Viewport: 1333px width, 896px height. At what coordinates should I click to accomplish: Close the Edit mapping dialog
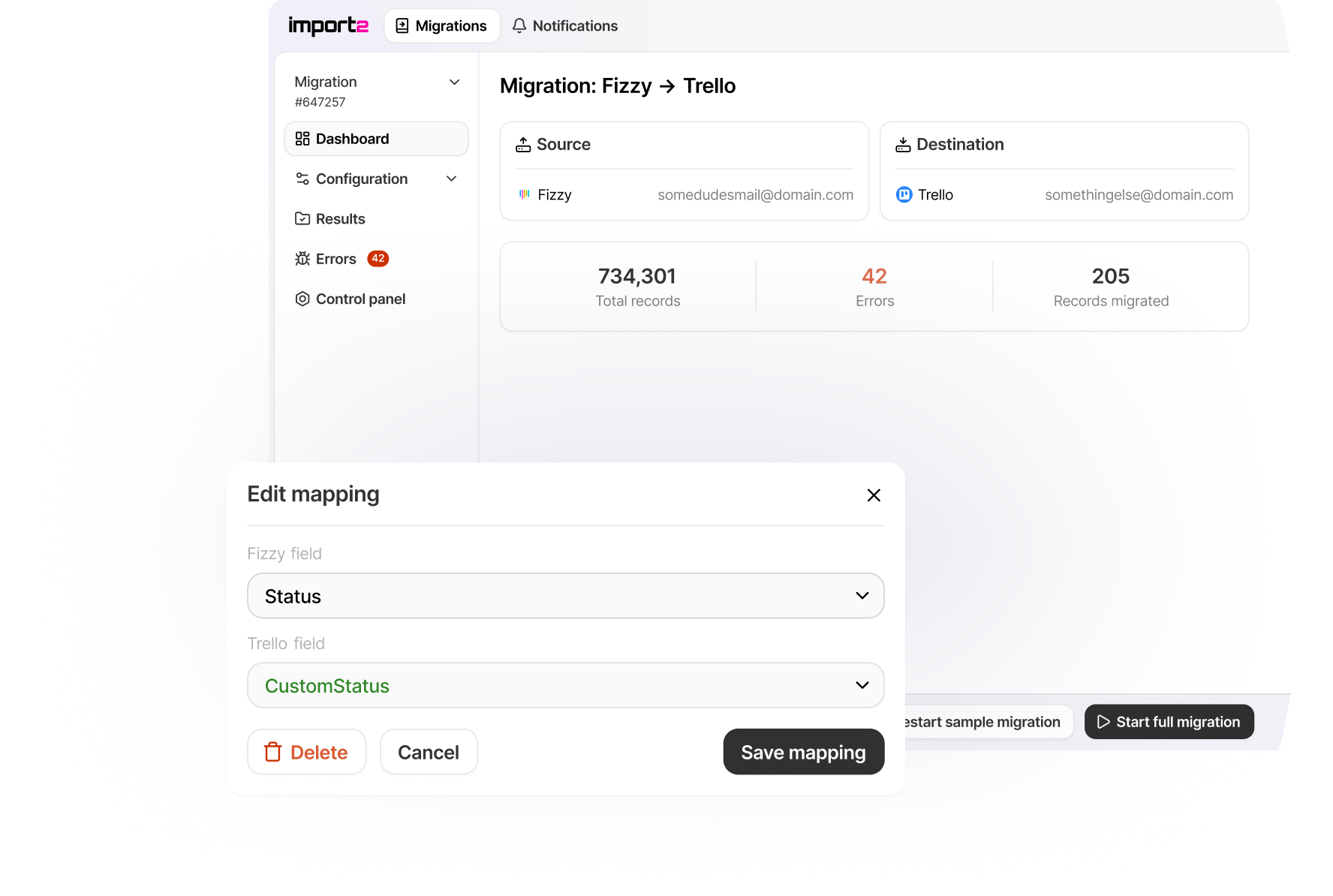[874, 495]
